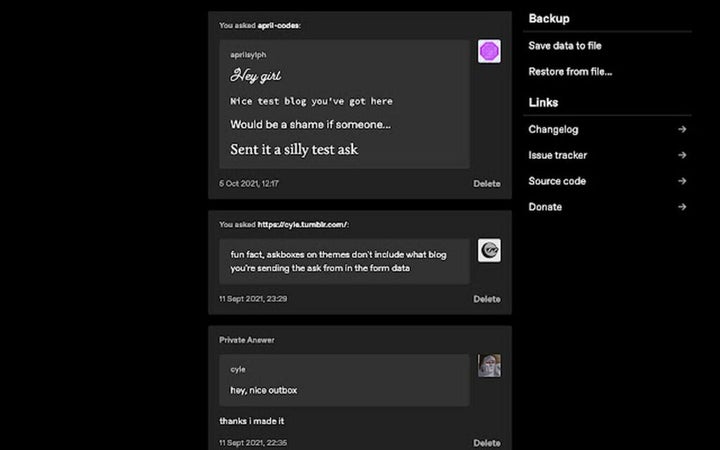Delete the ask sent to cyle.tumblr.com
Image resolution: width=720 pixels, height=450 pixels.
point(486,299)
